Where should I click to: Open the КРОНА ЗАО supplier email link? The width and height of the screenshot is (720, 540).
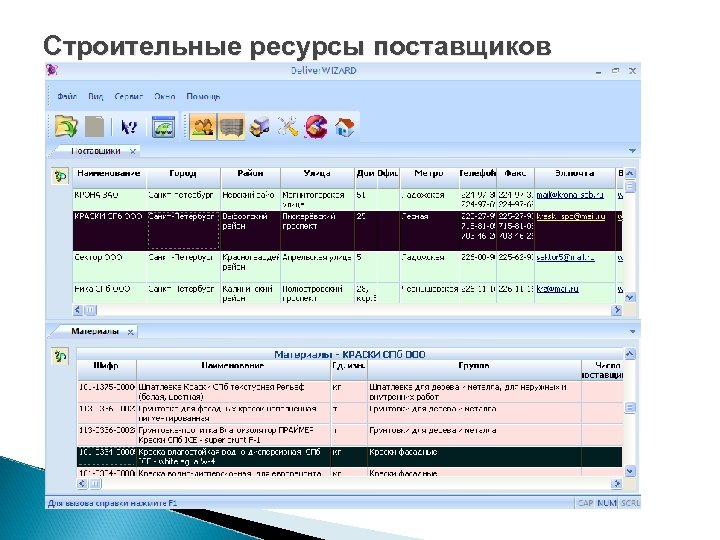coord(570,195)
